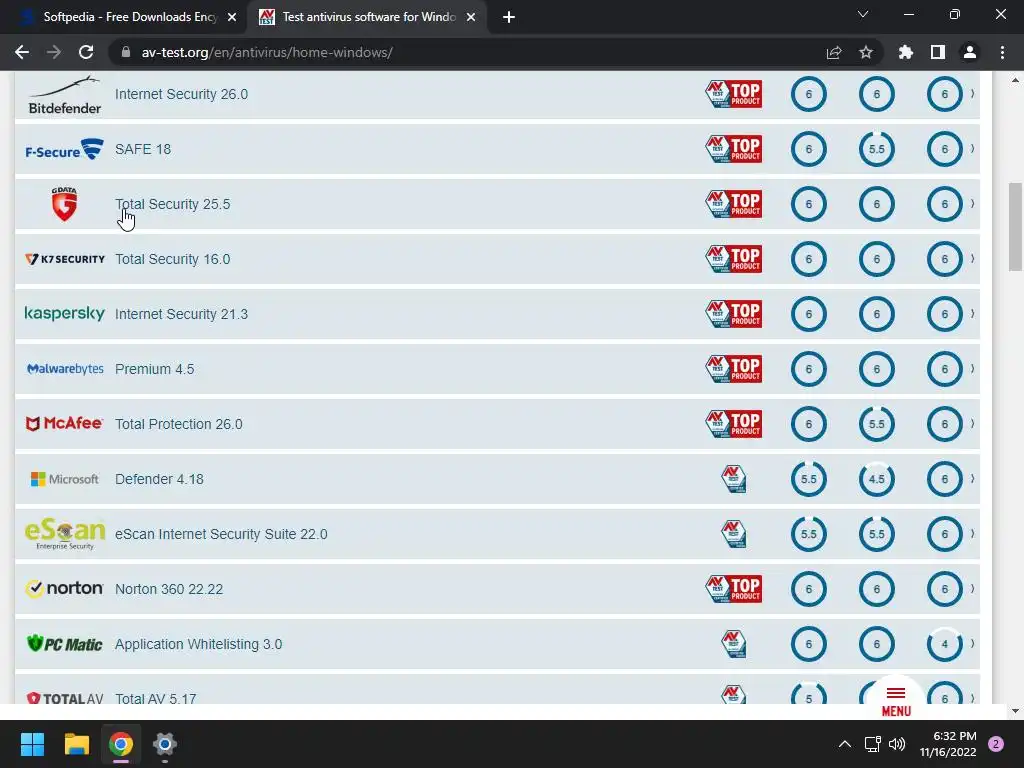Screen dimensions: 1024x768
Task: Expand F-Secure row with its right chevron
Action: pyautogui.click(x=972, y=149)
